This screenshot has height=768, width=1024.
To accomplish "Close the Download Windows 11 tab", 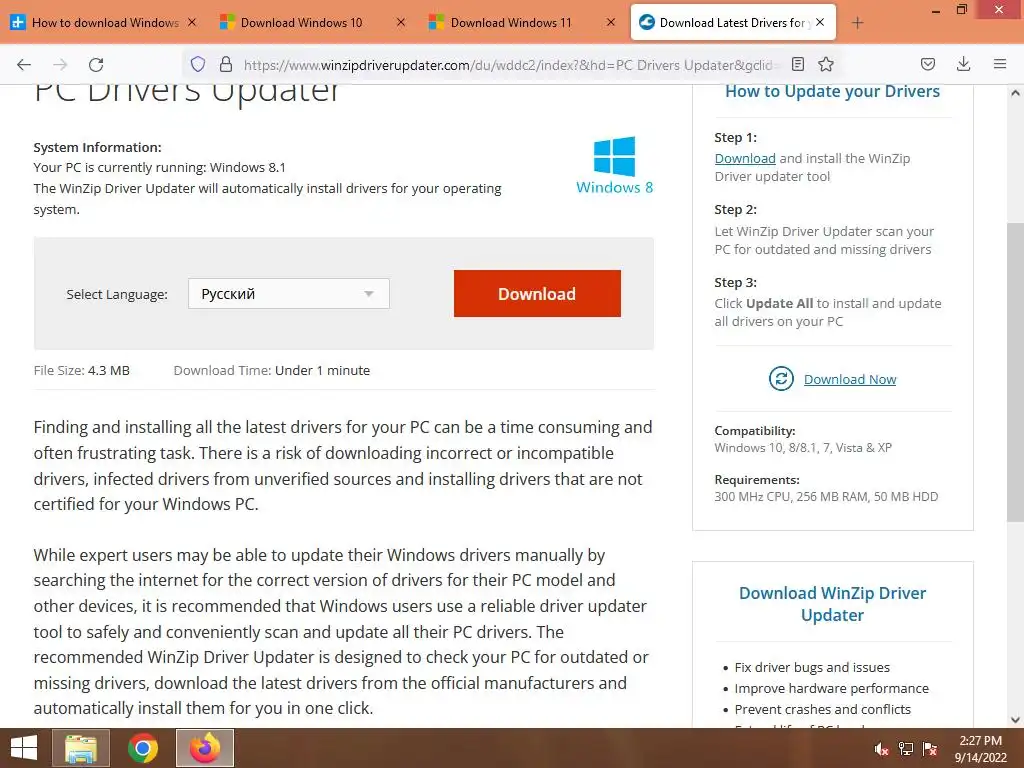I will click(611, 22).
